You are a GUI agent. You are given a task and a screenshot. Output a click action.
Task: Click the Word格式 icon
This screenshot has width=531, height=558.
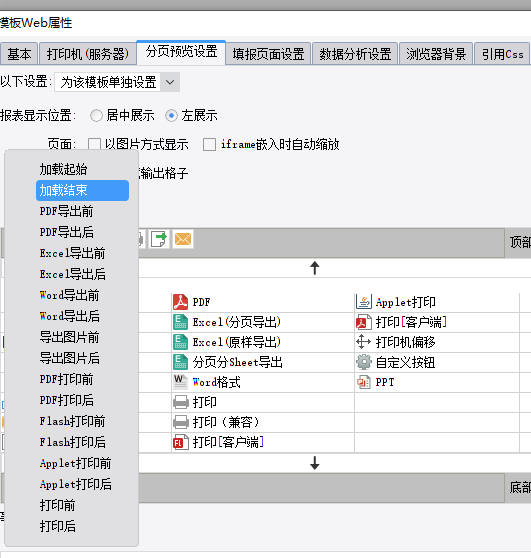click(x=180, y=382)
